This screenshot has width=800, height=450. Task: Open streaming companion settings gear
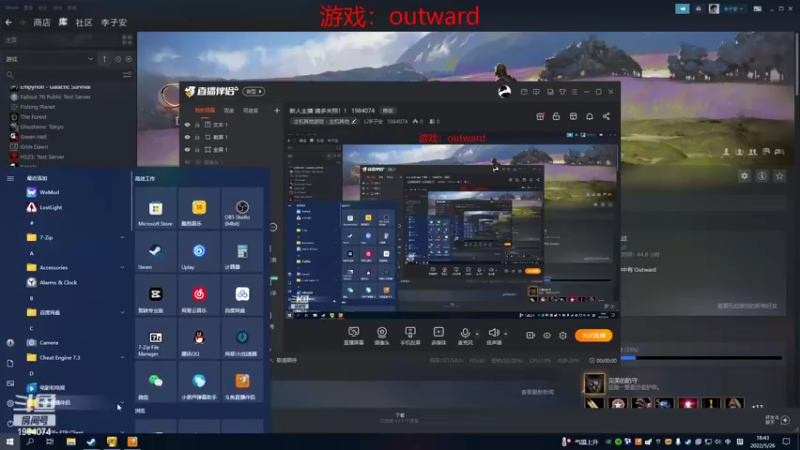[x=563, y=336]
